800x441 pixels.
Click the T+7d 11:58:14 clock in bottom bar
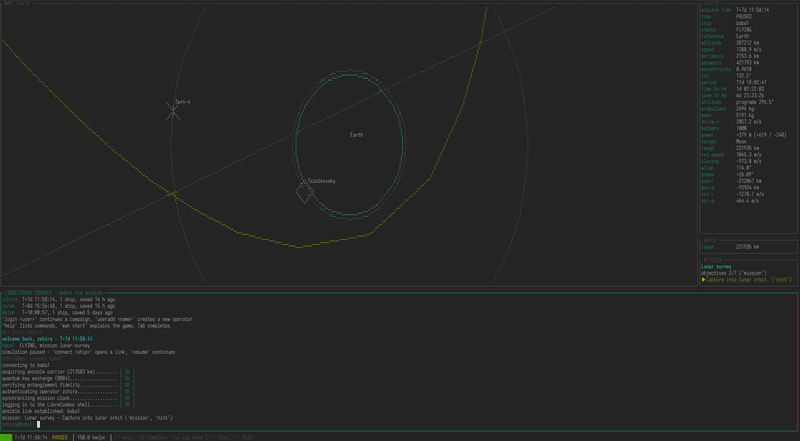31,437
